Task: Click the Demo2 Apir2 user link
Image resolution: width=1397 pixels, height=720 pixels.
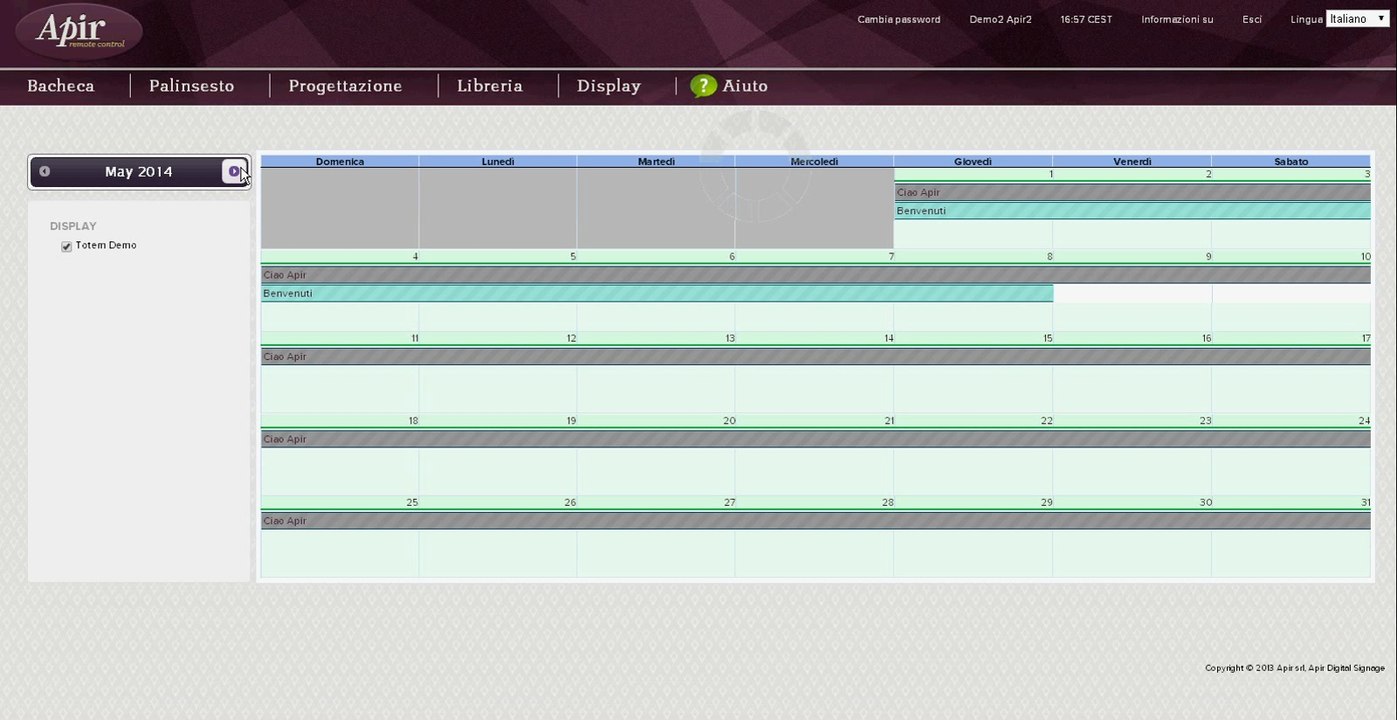Action: point(1001,20)
